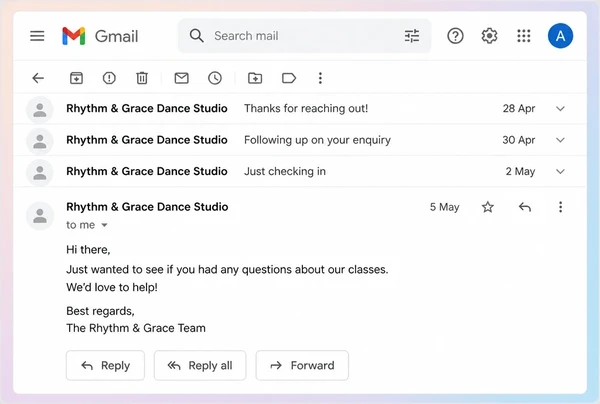Image resolution: width=600 pixels, height=404 pixels.
Task: Click the Reply button
Action: click(x=105, y=365)
